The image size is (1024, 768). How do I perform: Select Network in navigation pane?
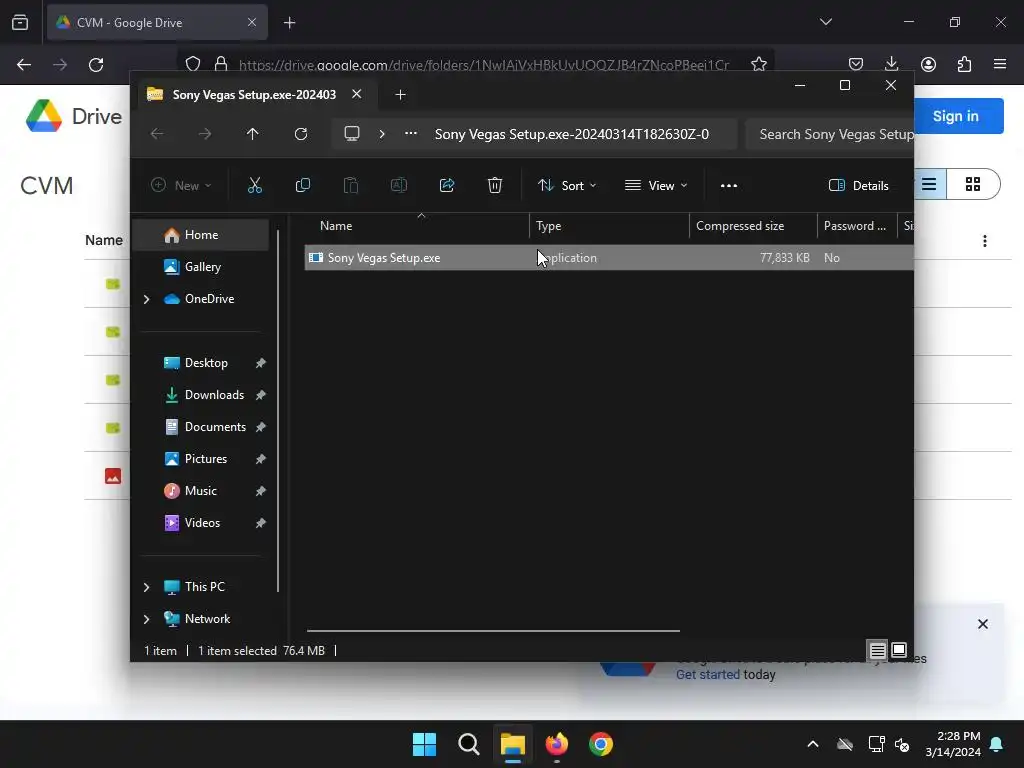click(x=207, y=619)
